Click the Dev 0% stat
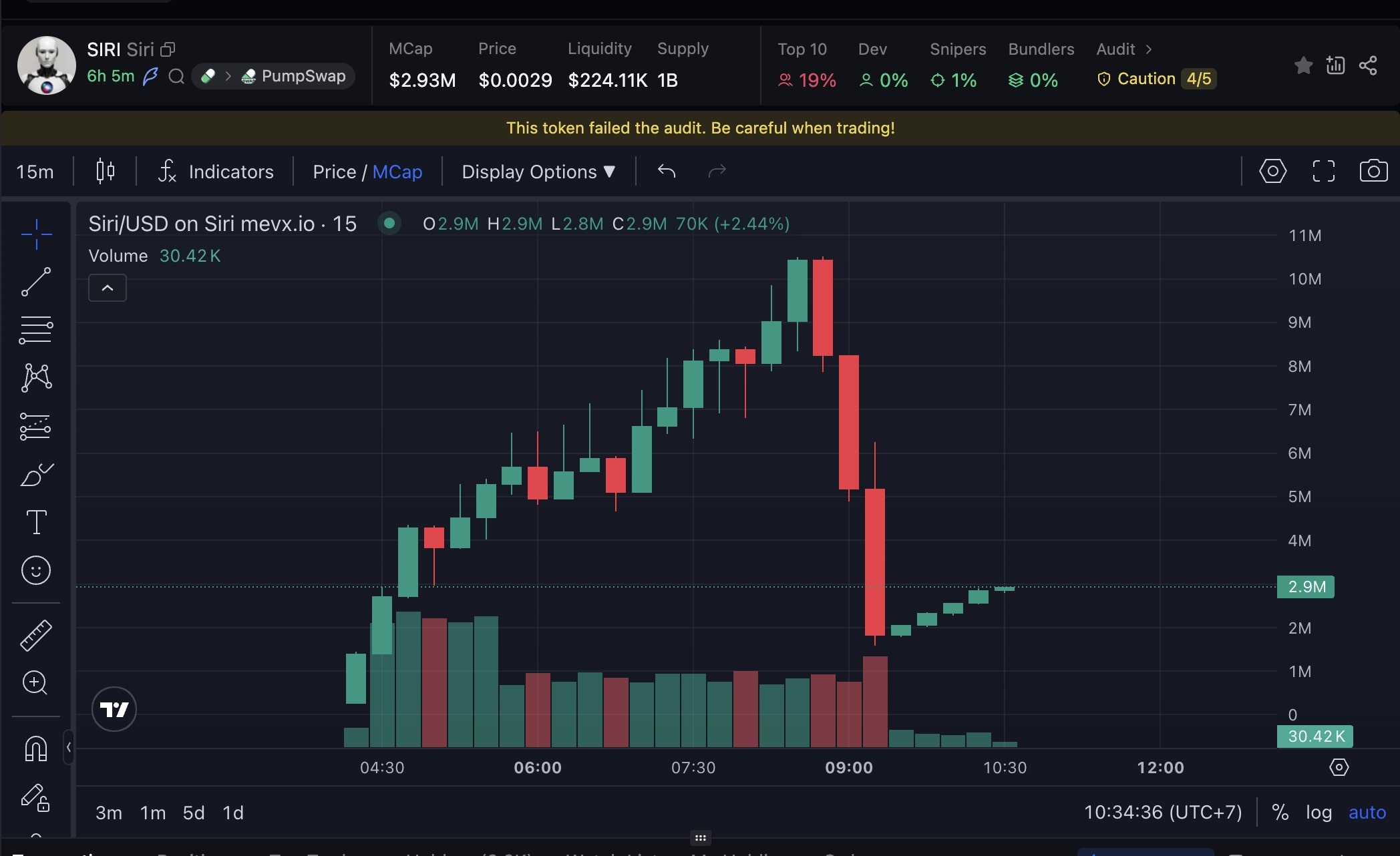The width and height of the screenshot is (1400, 856). point(883,66)
